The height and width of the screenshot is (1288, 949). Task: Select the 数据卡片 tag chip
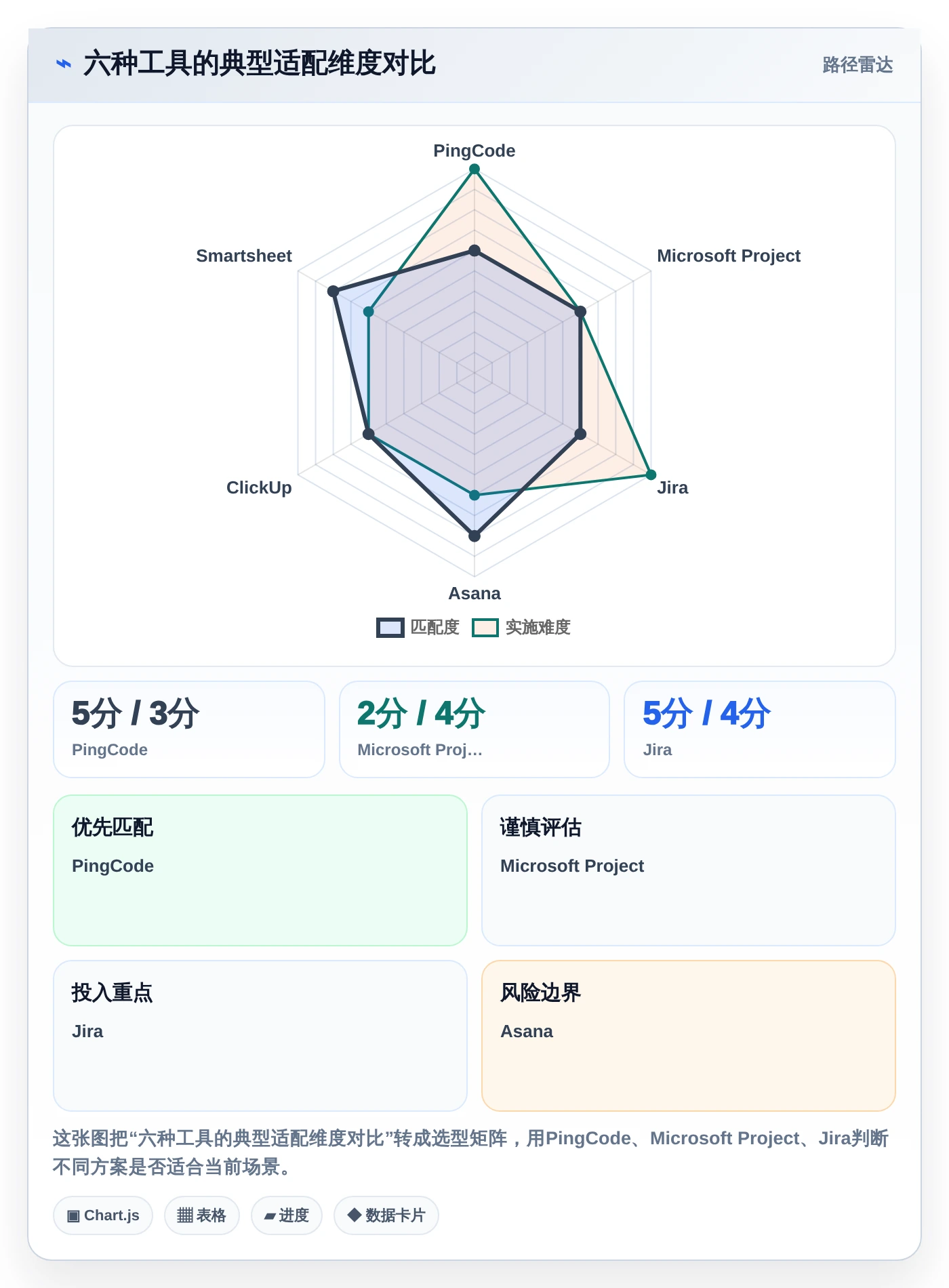pyautogui.click(x=386, y=1215)
